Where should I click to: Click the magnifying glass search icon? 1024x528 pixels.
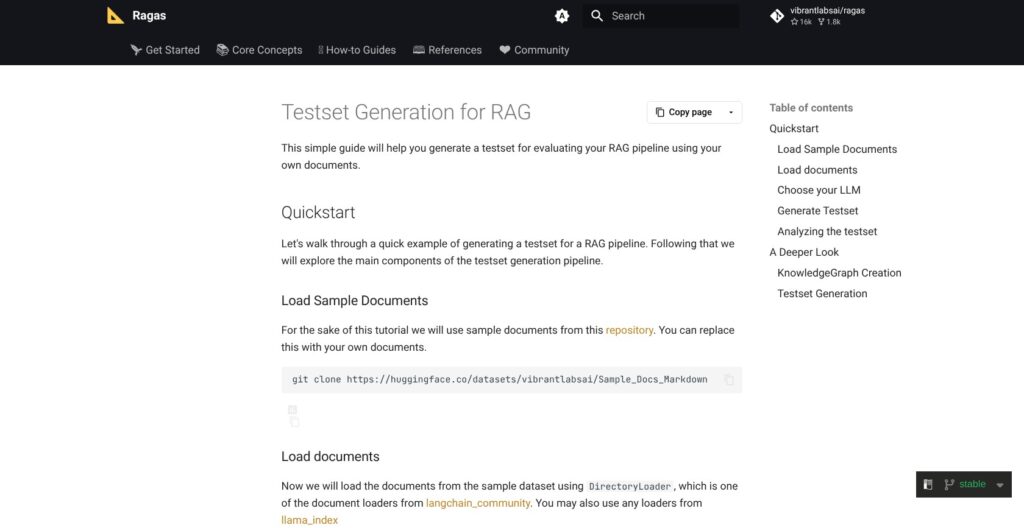click(596, 16)
